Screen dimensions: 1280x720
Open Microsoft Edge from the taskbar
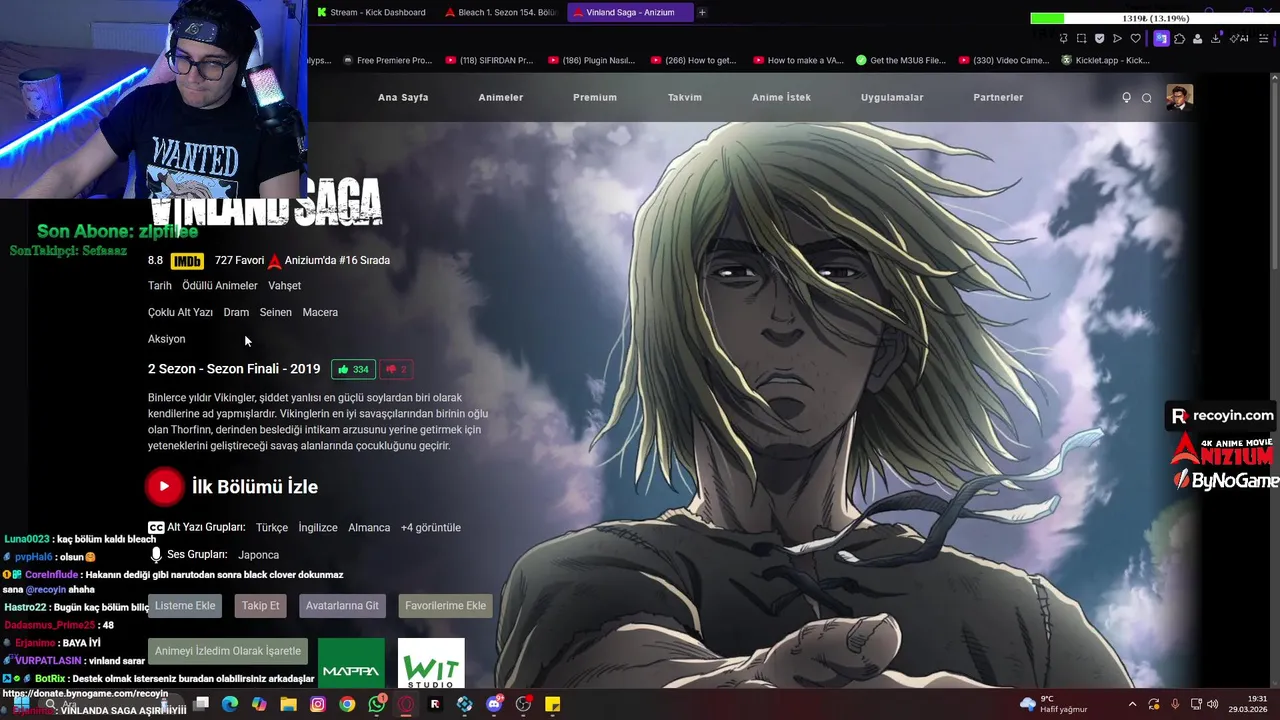pos(230,704)
